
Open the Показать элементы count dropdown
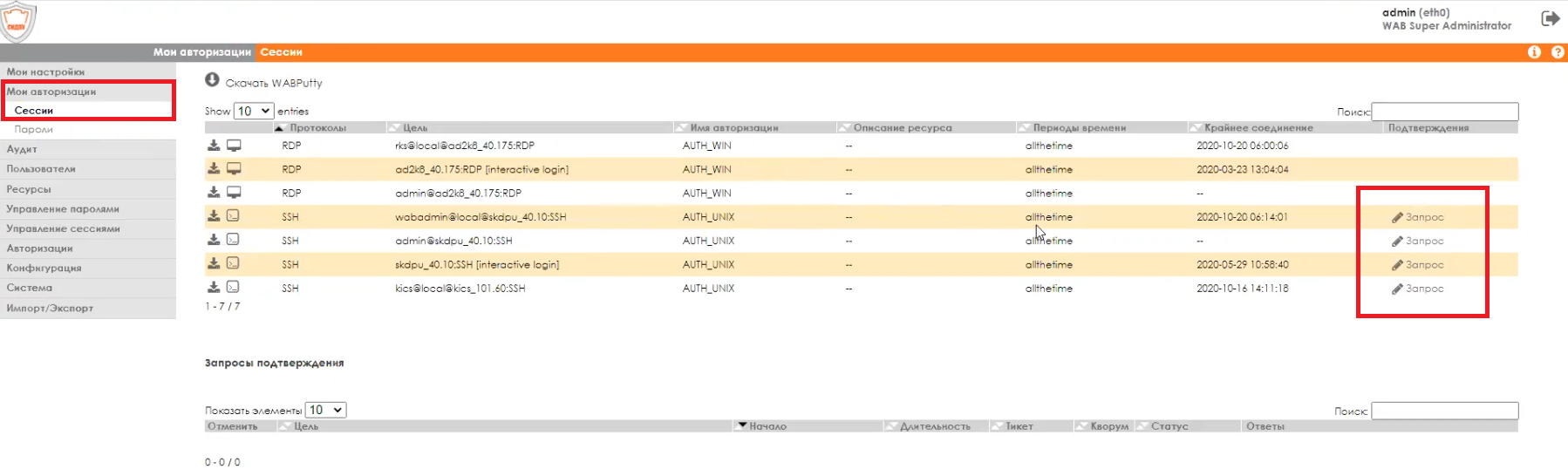coord(325,410)
